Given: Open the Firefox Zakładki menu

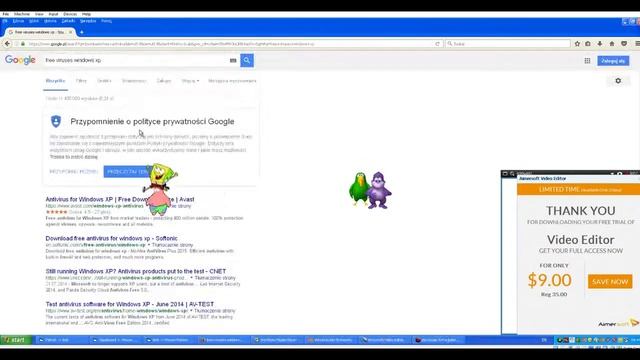Looking at the screenshot, I should pyautogui.click(x=68, y=21).
